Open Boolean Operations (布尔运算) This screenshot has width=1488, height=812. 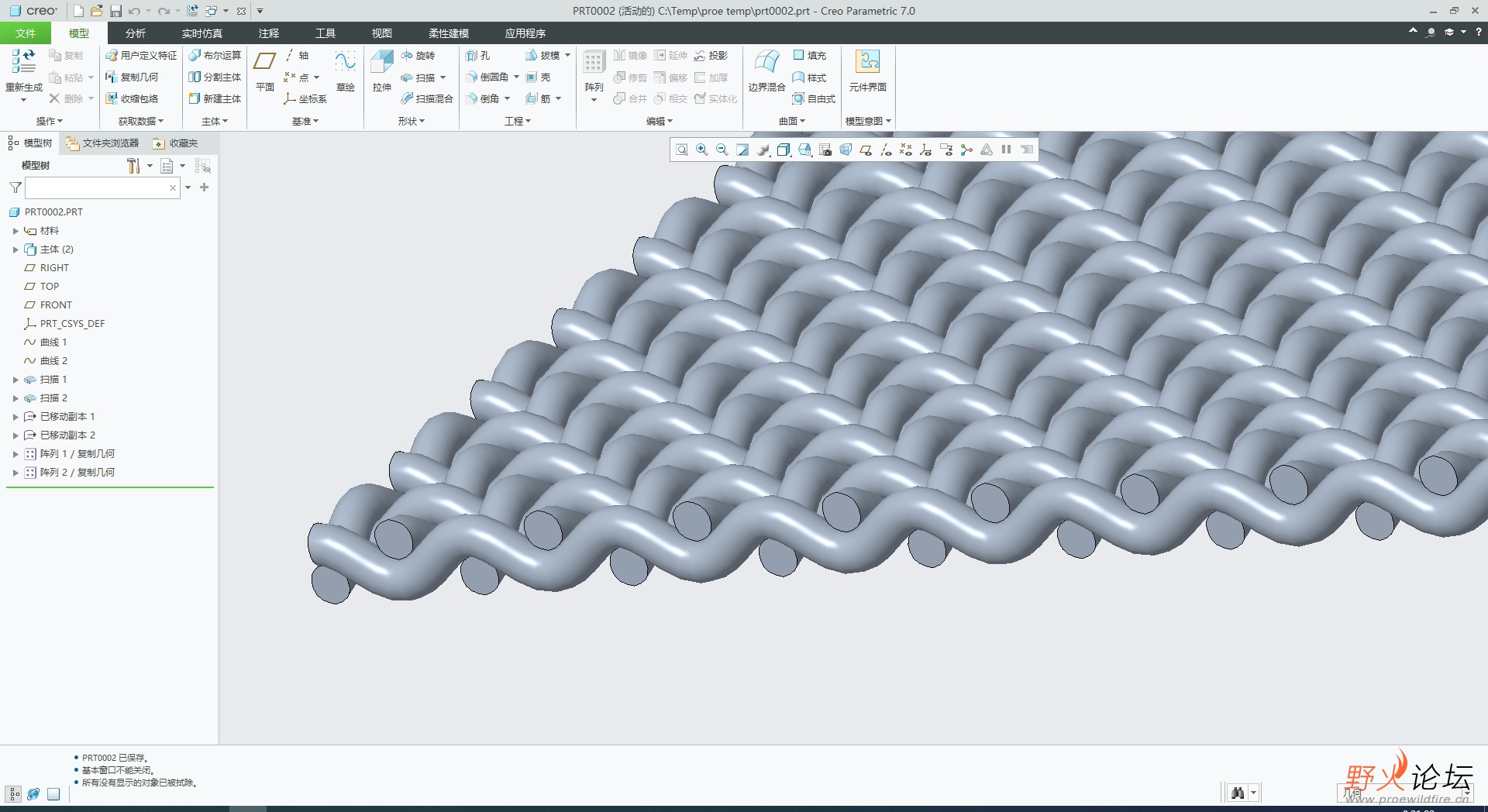click(x=215, y=56)
